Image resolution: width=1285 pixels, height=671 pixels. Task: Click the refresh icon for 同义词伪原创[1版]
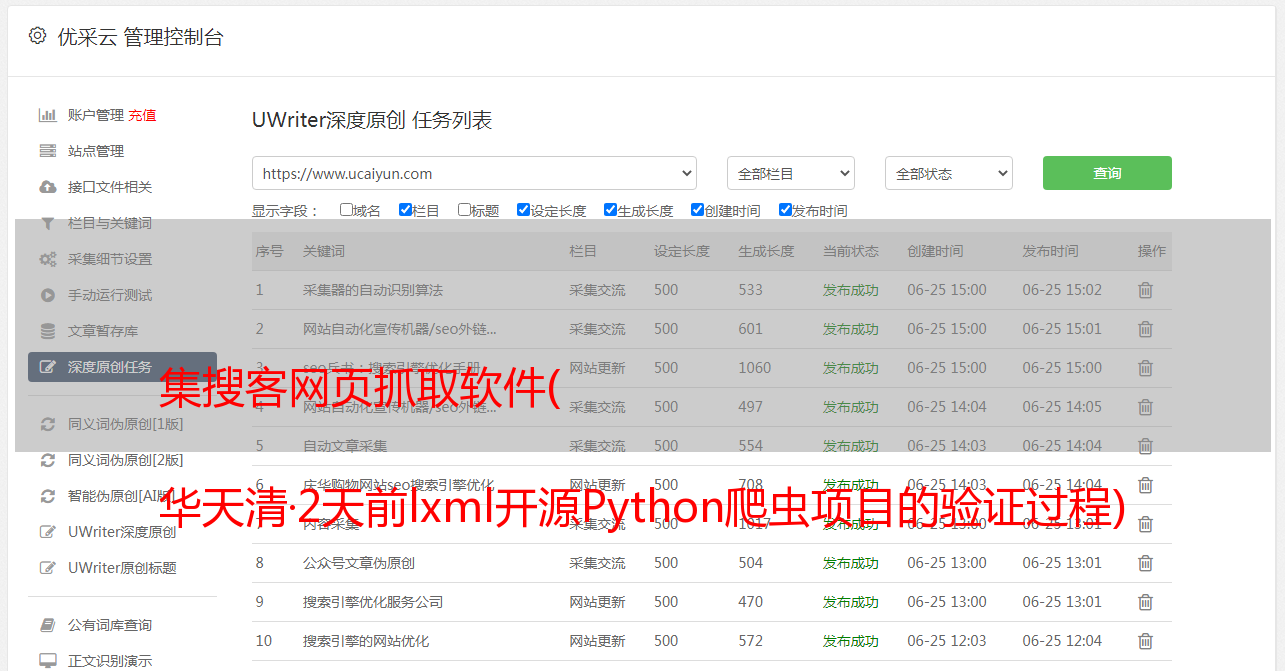(47, 424)
